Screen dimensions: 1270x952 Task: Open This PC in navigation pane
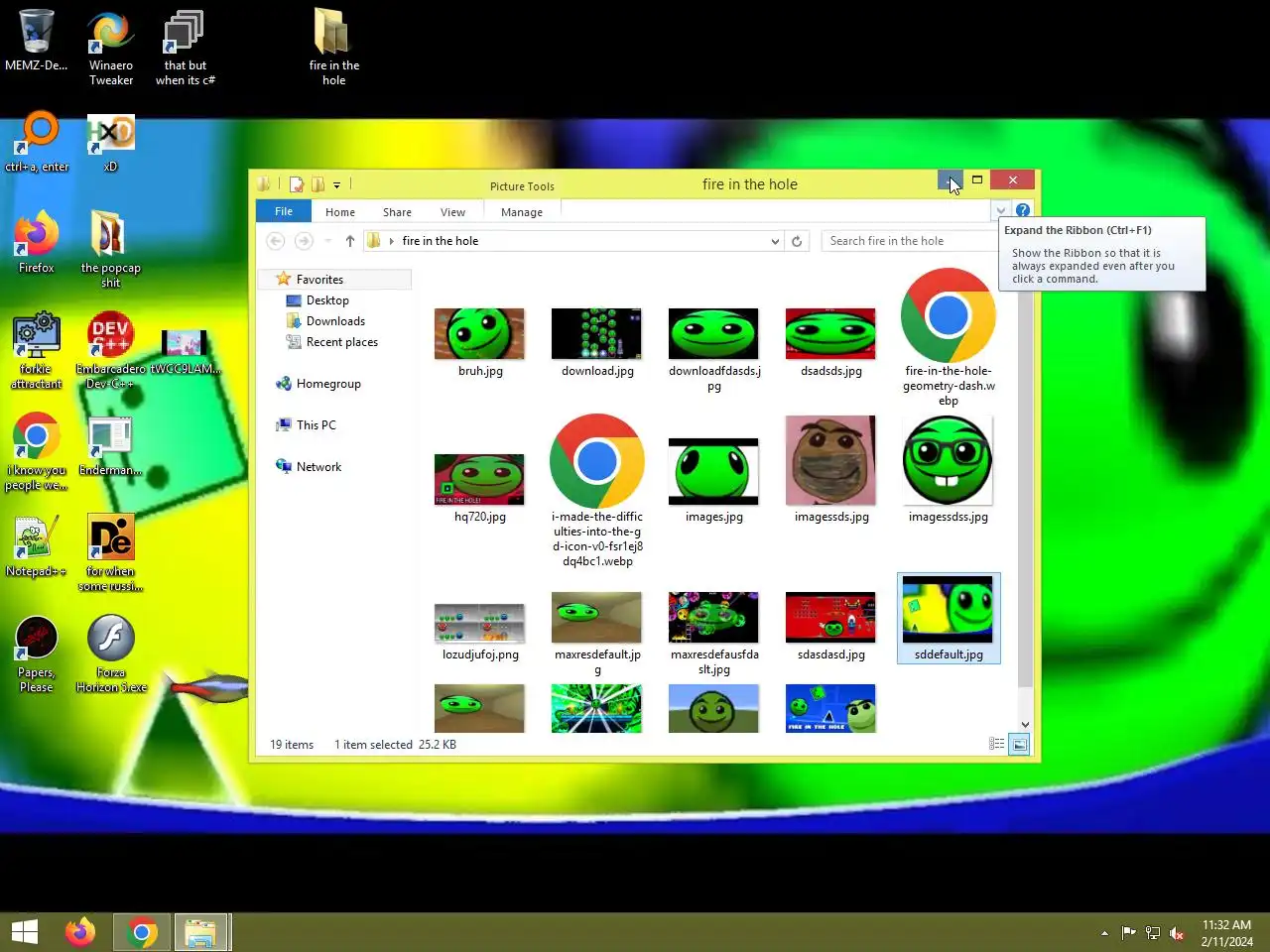(x=316, y=425)
